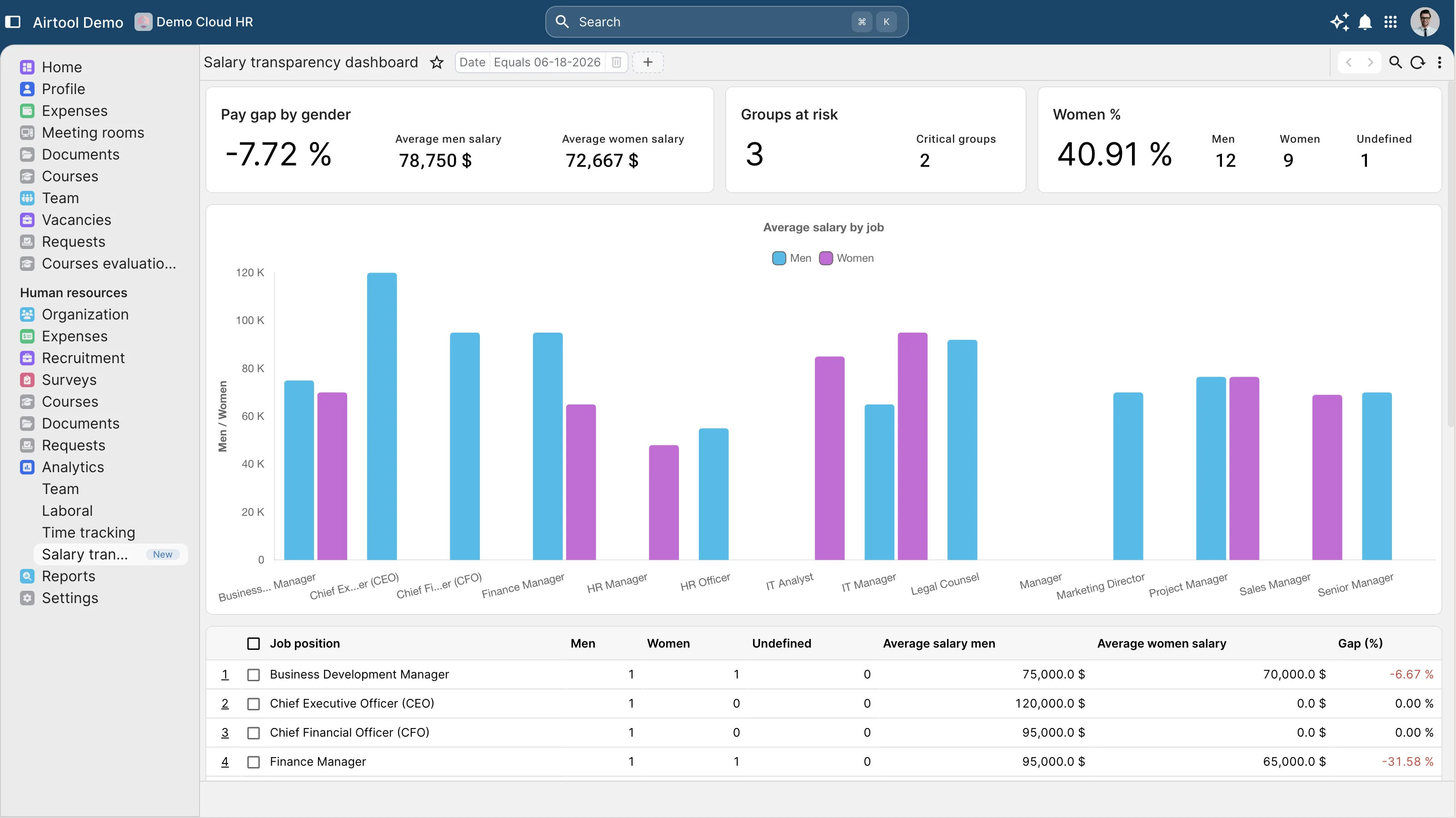Click the Vacancies sidebar icon
Viewport: 1456px width, 818px height.
point(27,220)
